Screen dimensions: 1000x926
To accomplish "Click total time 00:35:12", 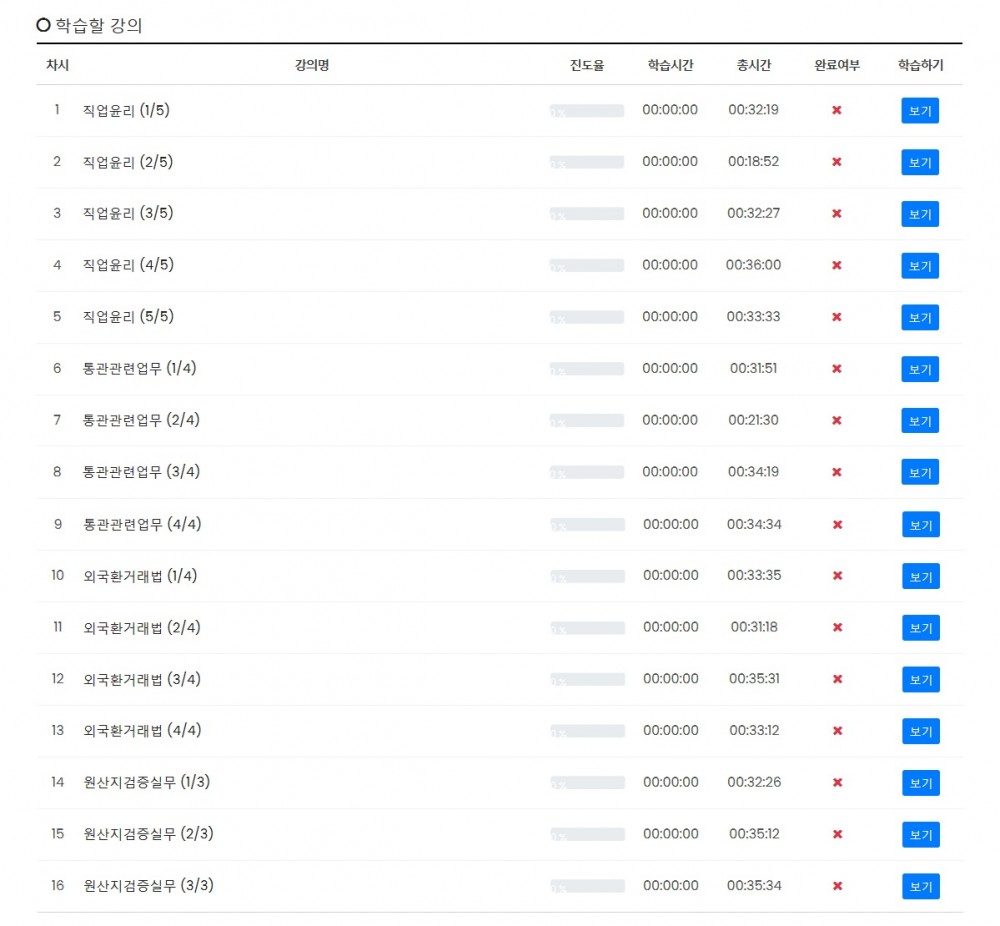I will 754,834.
